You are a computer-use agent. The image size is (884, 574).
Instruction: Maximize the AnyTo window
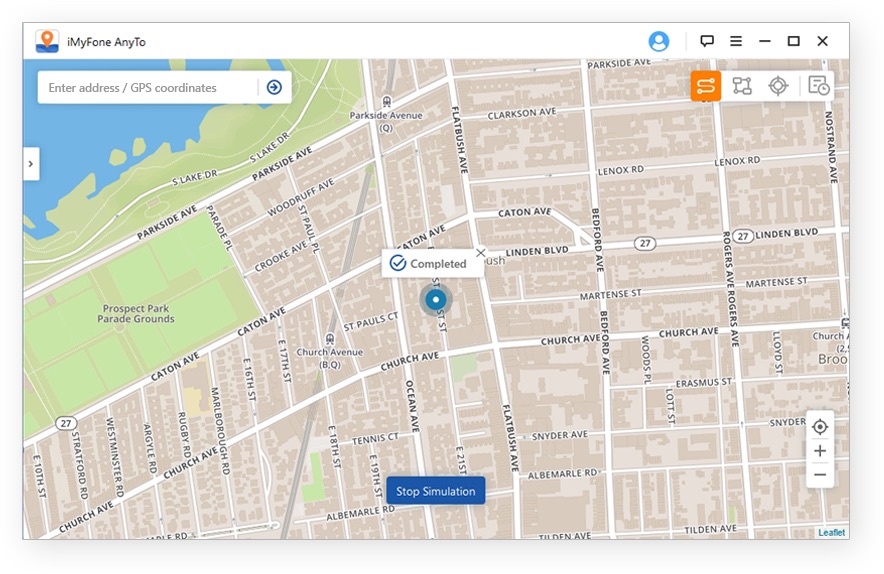click(x=793, y=41)
